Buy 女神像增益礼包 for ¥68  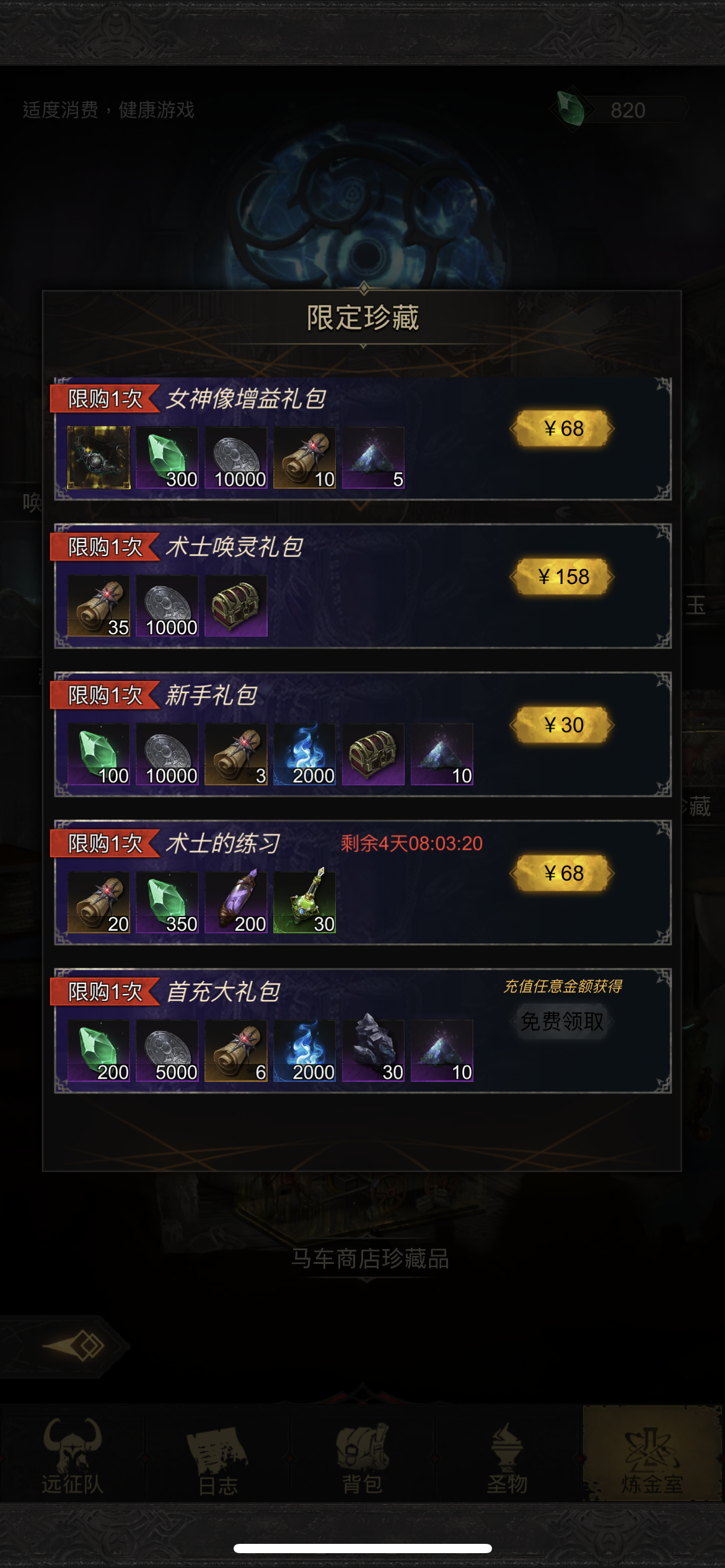coord(563,428)
